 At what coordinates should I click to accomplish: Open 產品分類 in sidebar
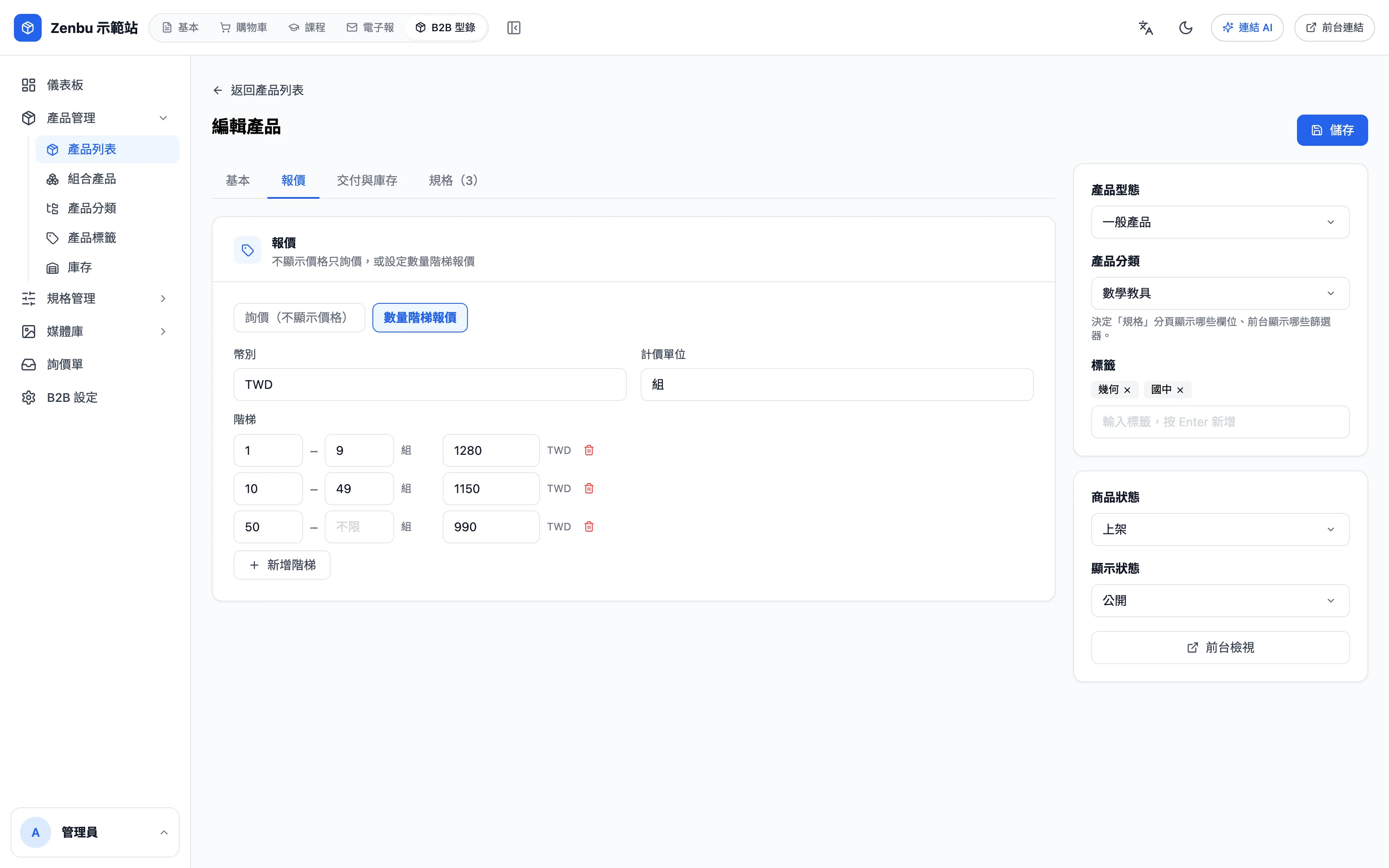pyautogui.click(x=107, y=208)
